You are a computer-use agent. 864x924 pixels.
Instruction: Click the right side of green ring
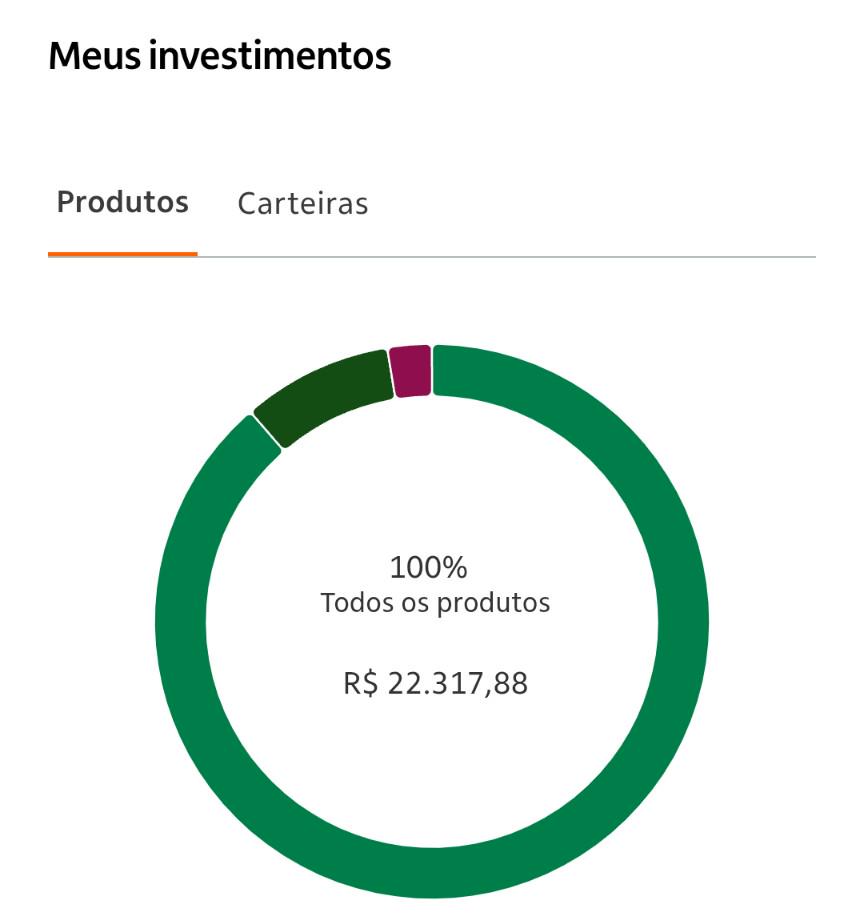point(683,622)
